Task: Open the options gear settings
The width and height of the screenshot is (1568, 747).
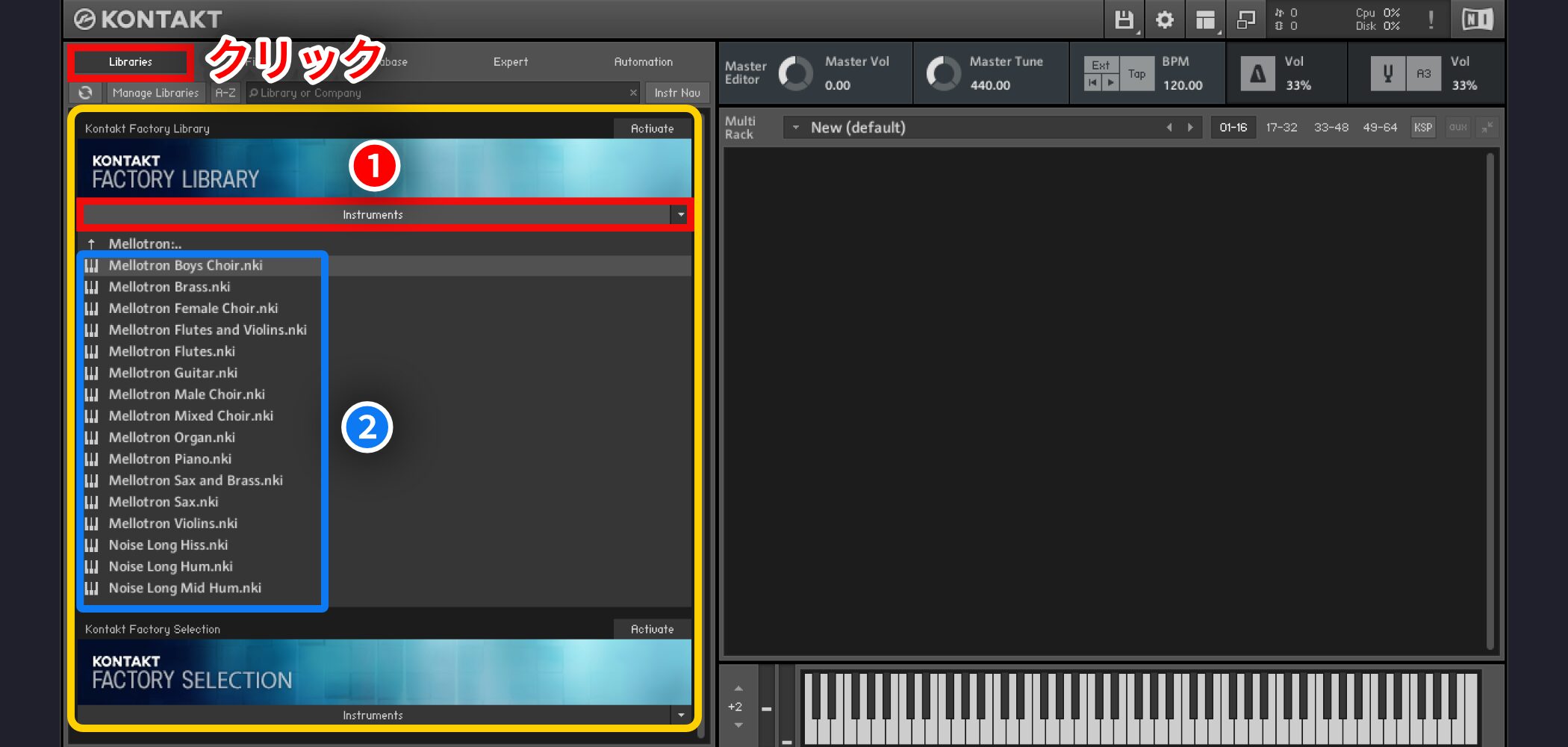Action: click(x=1165, y=20)
